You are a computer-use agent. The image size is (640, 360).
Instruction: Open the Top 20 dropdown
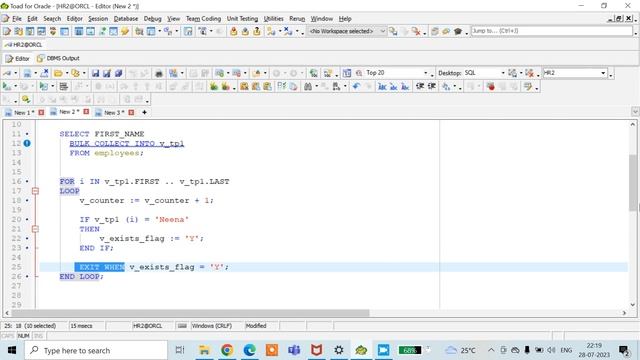click(426, 73)
